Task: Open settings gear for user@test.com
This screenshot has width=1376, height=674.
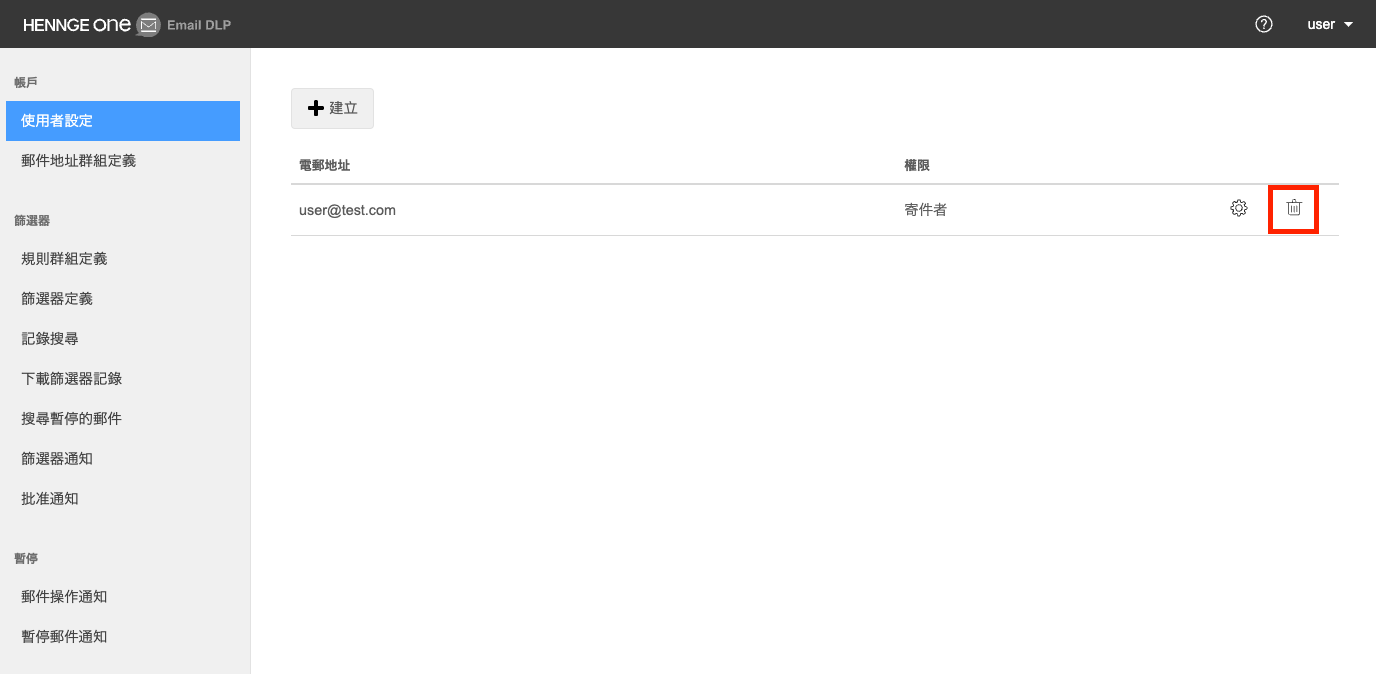Action: (1239, 209)
